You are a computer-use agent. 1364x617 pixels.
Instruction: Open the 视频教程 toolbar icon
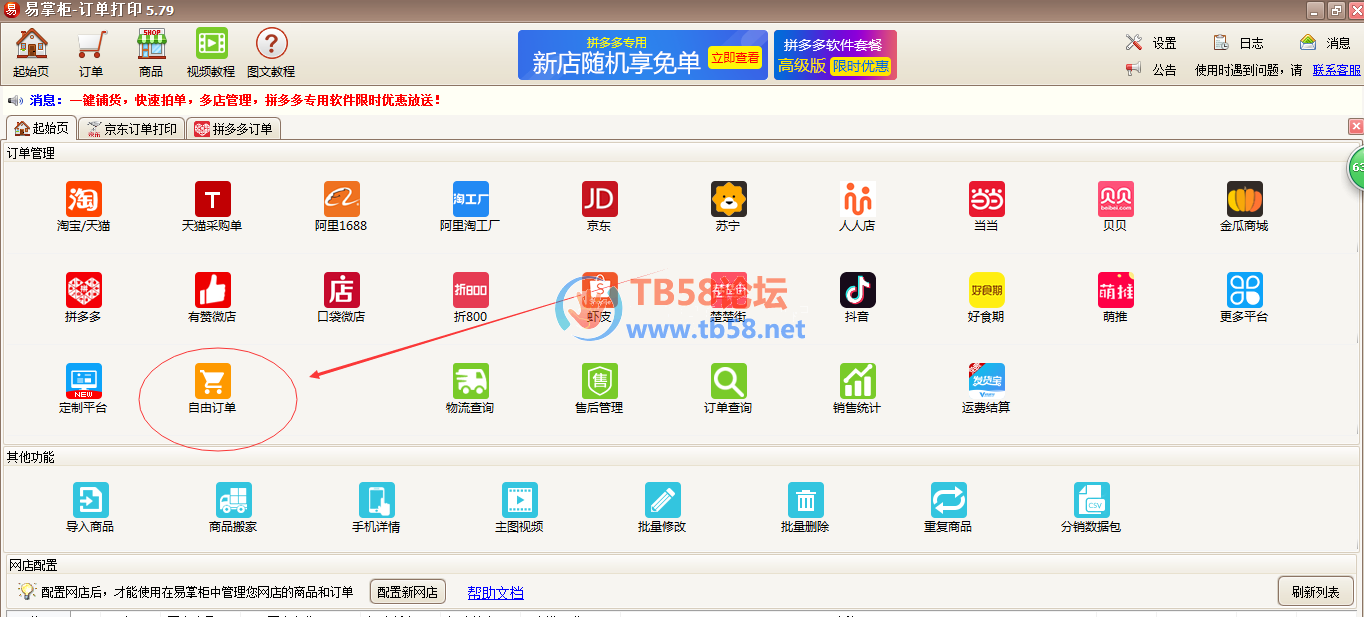click(x=211, y=52)
